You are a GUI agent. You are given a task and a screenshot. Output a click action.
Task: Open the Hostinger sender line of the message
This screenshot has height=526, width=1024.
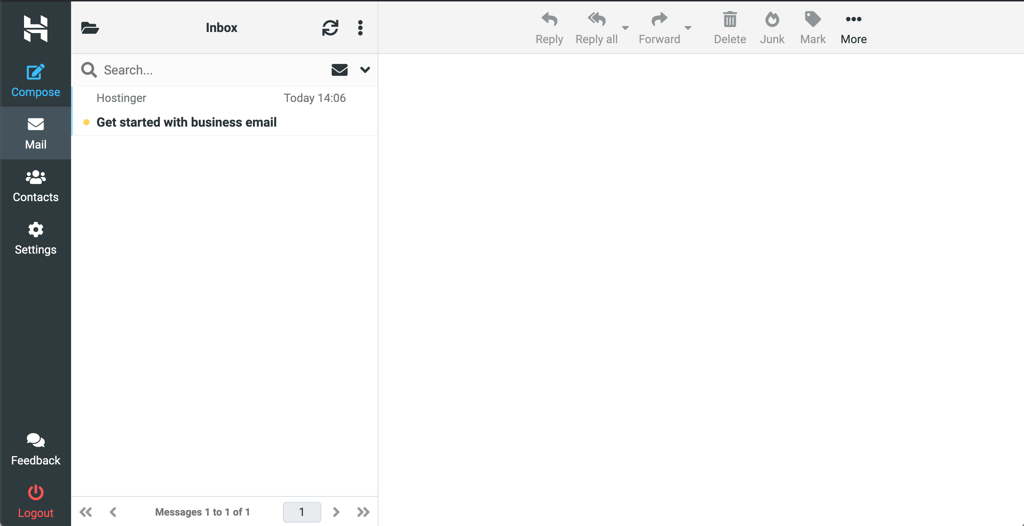coord(121,98)
